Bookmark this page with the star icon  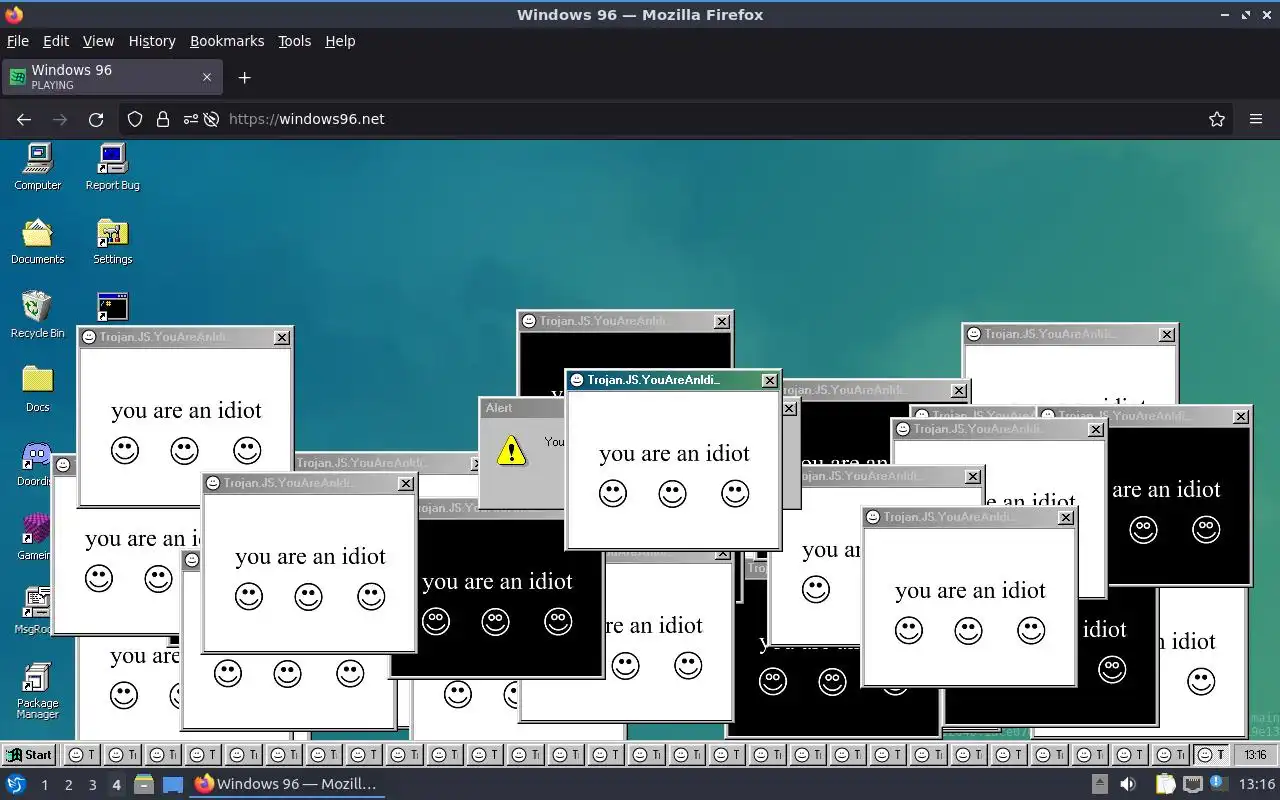(x=1217, y=119)
